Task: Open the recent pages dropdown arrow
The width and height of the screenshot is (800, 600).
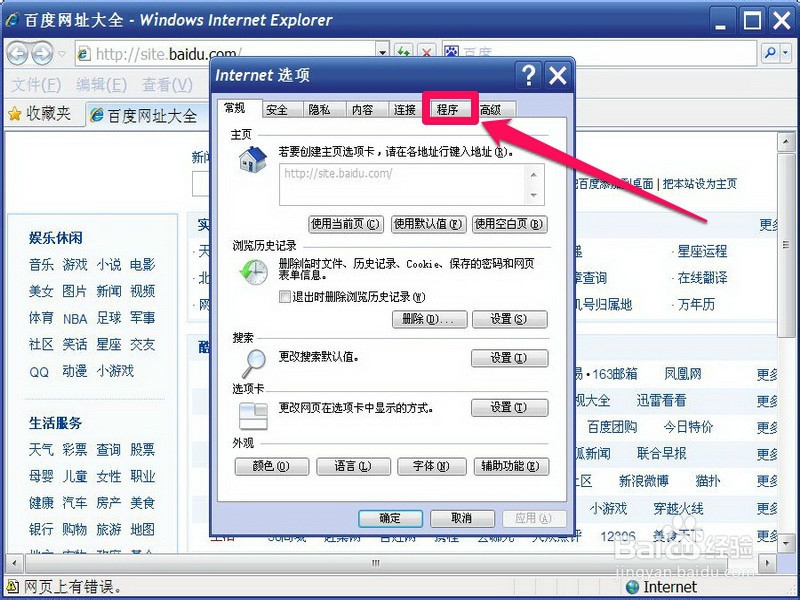Action: click(x=62, y=53)
